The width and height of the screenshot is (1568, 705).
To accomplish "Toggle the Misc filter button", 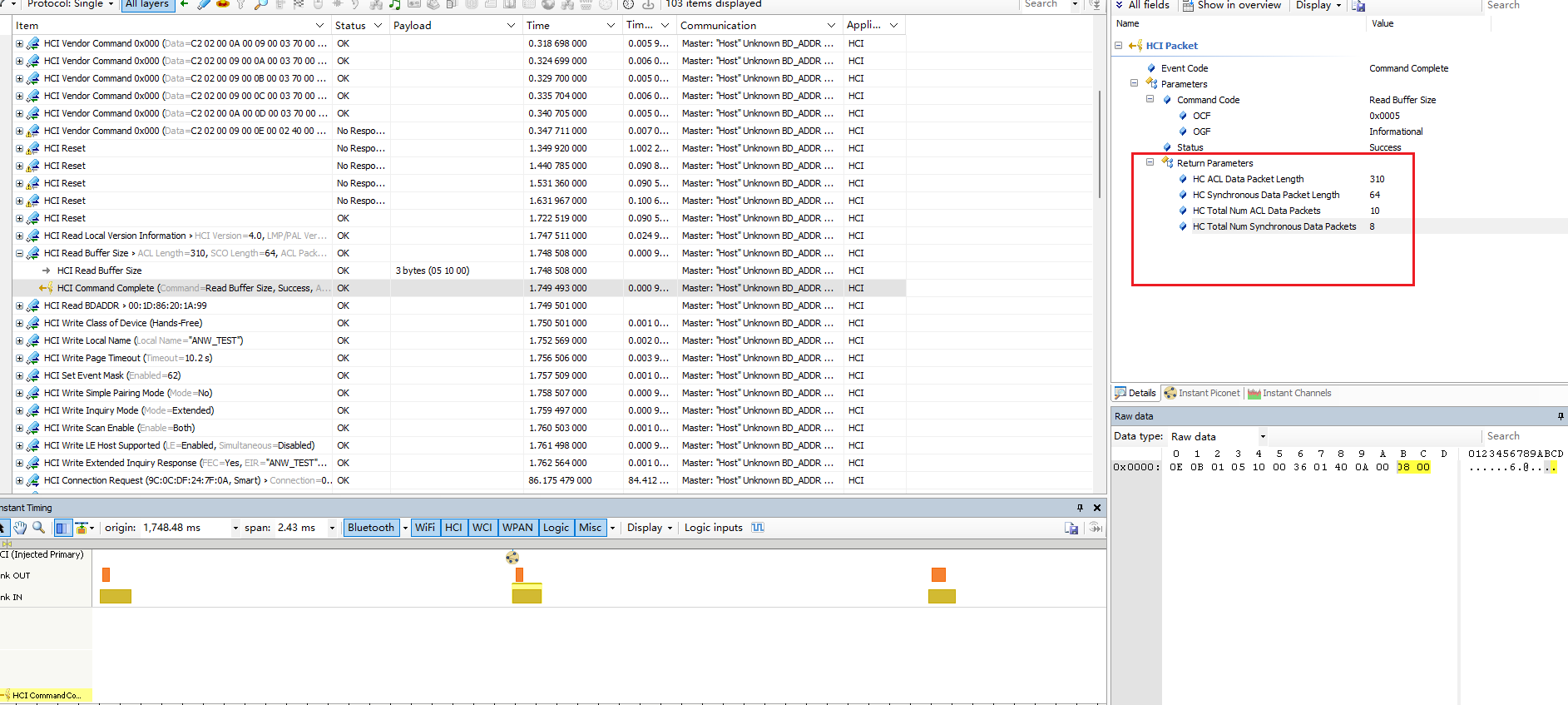I will (591, 528).
